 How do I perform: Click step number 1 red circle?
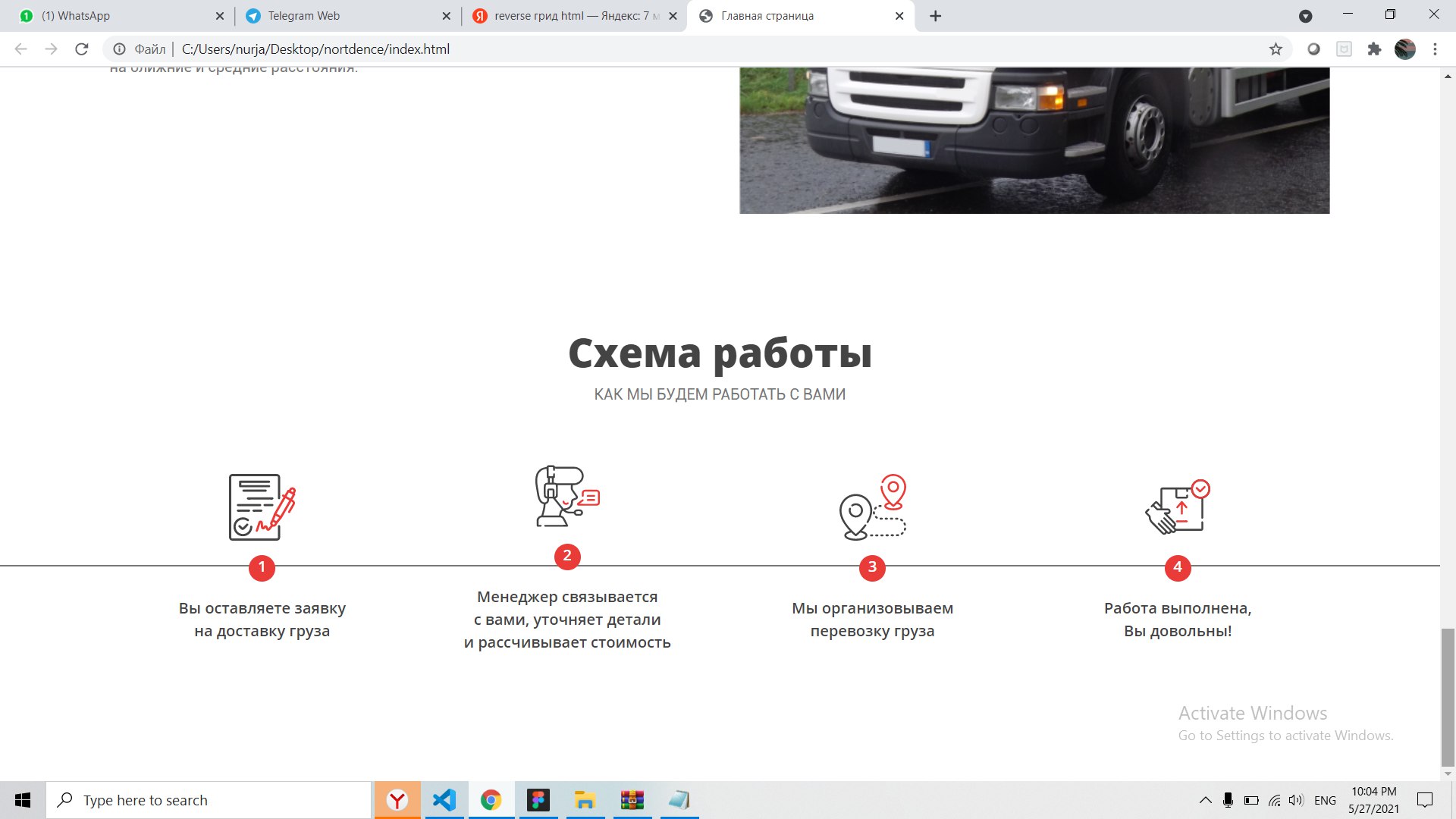point(262,567)
